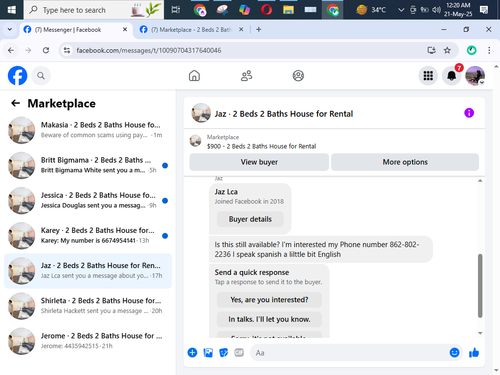
Task: Open the Groups icon in top navigation
Action: (298, 76)
